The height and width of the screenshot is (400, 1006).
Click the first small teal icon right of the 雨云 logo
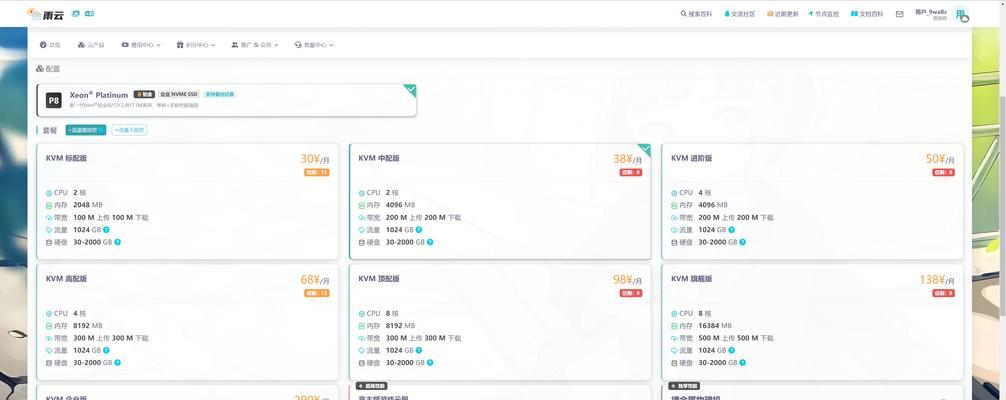[76, 13]
